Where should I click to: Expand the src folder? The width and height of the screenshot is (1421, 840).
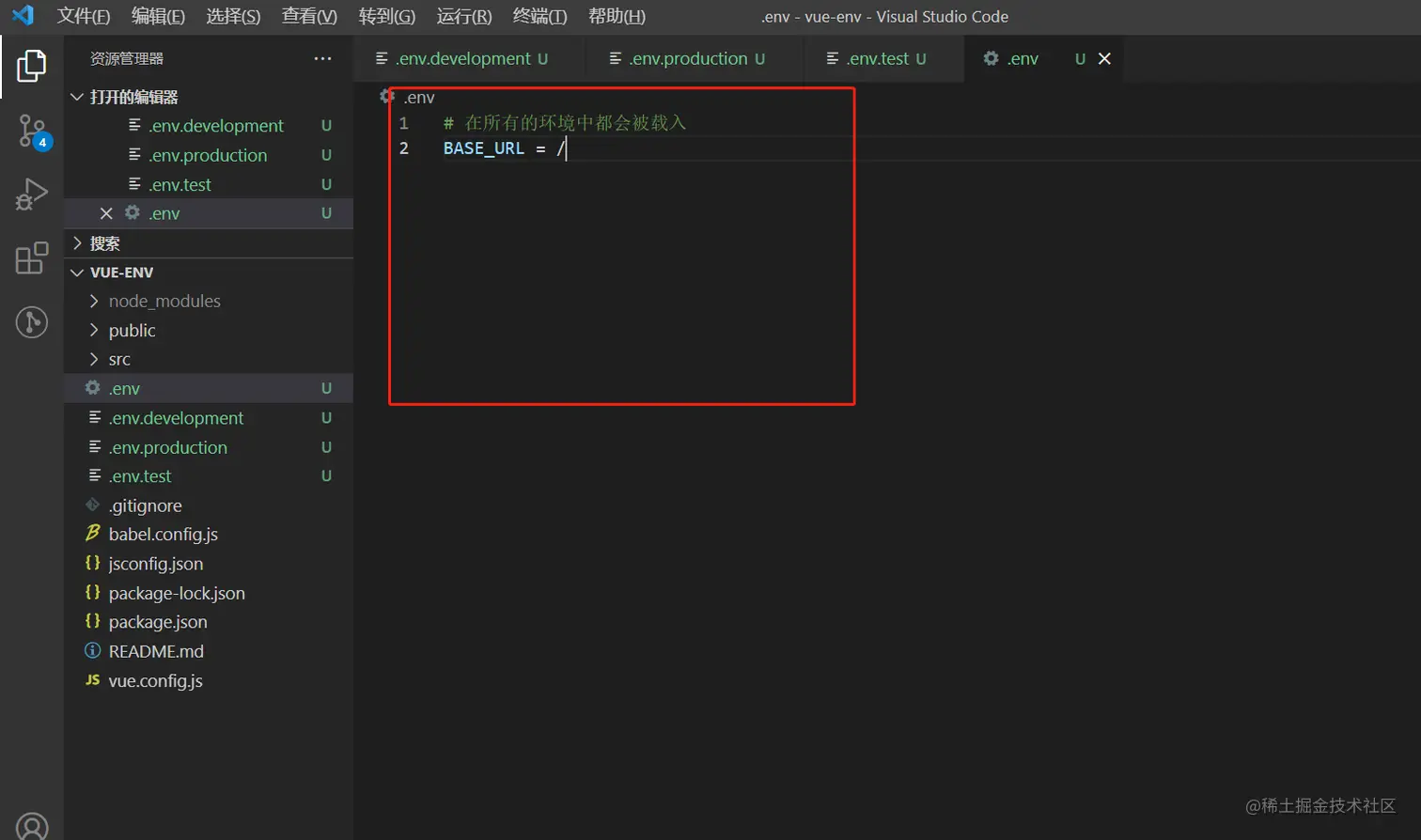click(93, 359)
